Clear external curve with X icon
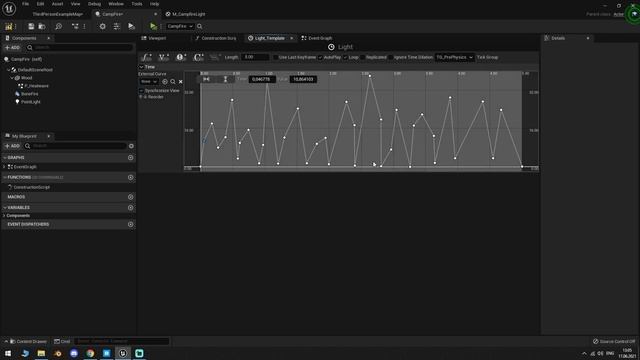This screenshot has height=360, width=640. [x=180, y=82]
